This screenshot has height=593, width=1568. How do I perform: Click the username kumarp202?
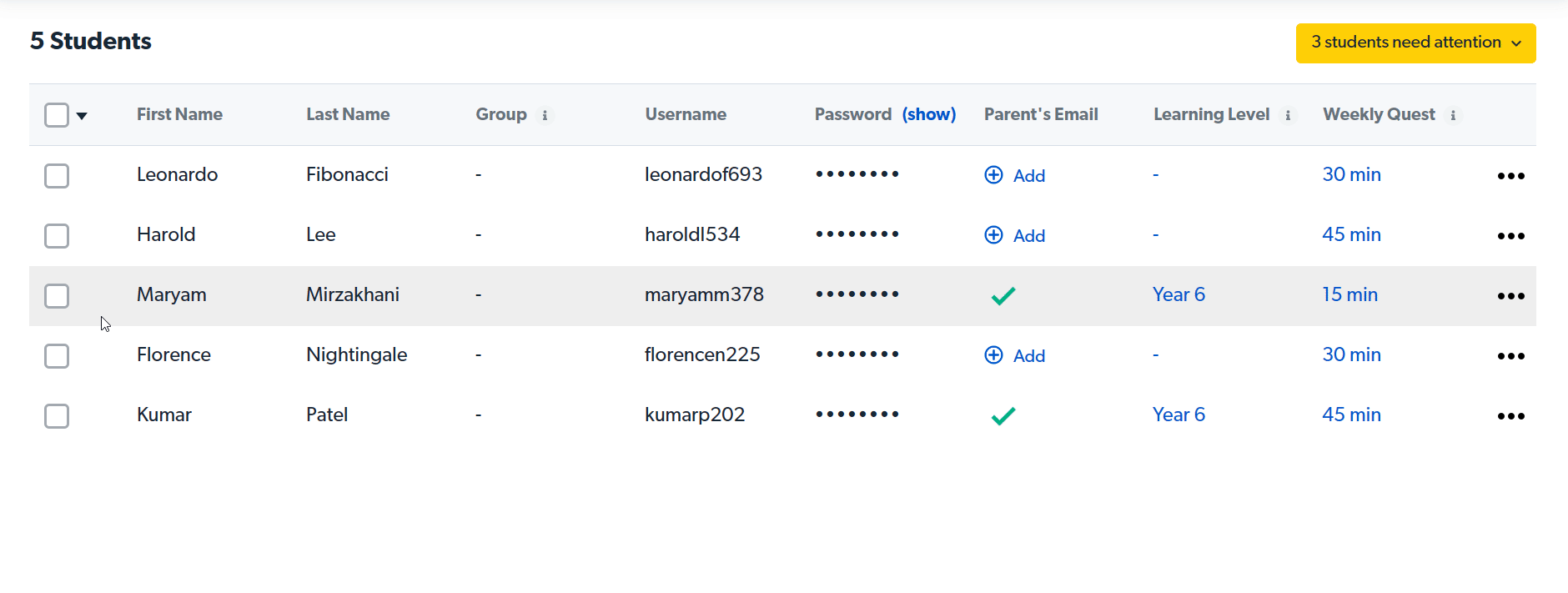[695, 415]
